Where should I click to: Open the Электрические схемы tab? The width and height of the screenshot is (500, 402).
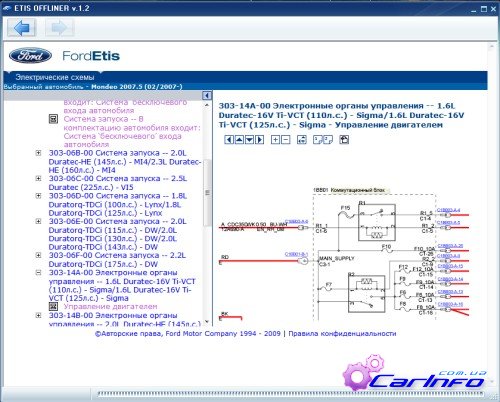pyautogui.click(x=55, y=77)
